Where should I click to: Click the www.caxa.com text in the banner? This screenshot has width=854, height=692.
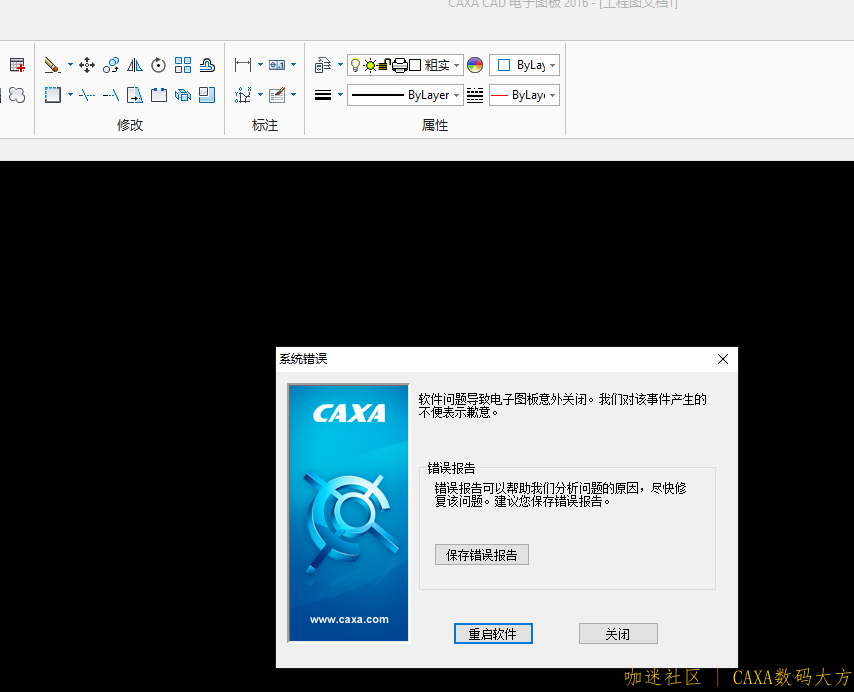(x=349, y=620)
